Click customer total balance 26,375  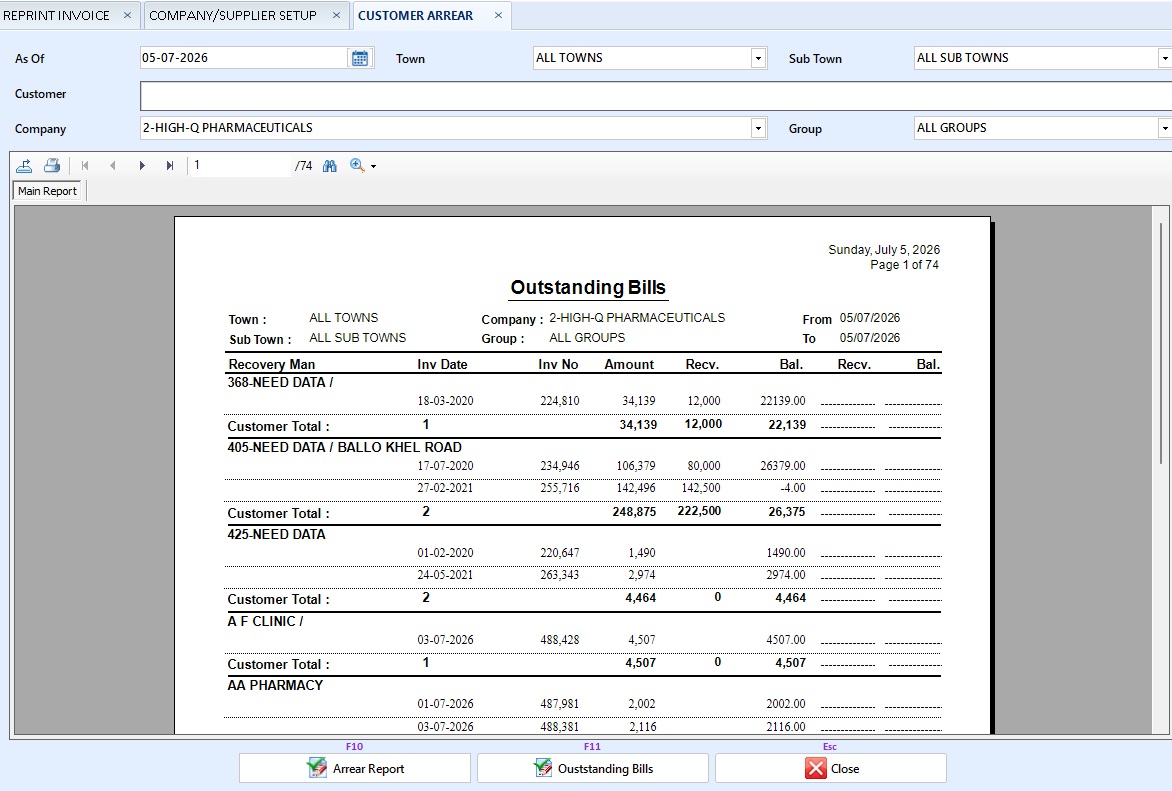point(787,512)
